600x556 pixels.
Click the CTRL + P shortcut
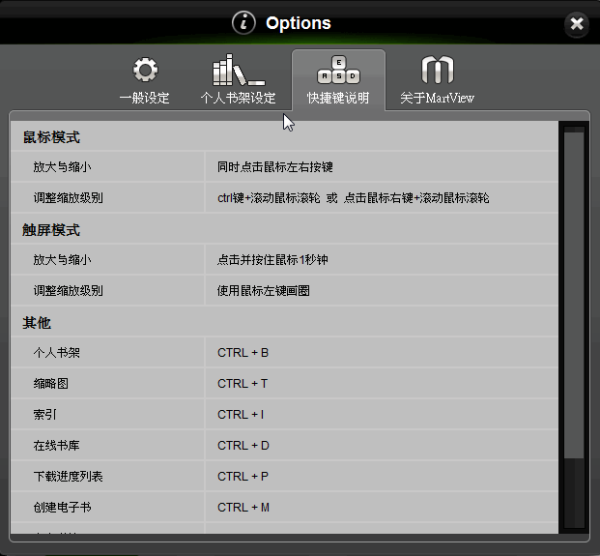coord(243,476)
